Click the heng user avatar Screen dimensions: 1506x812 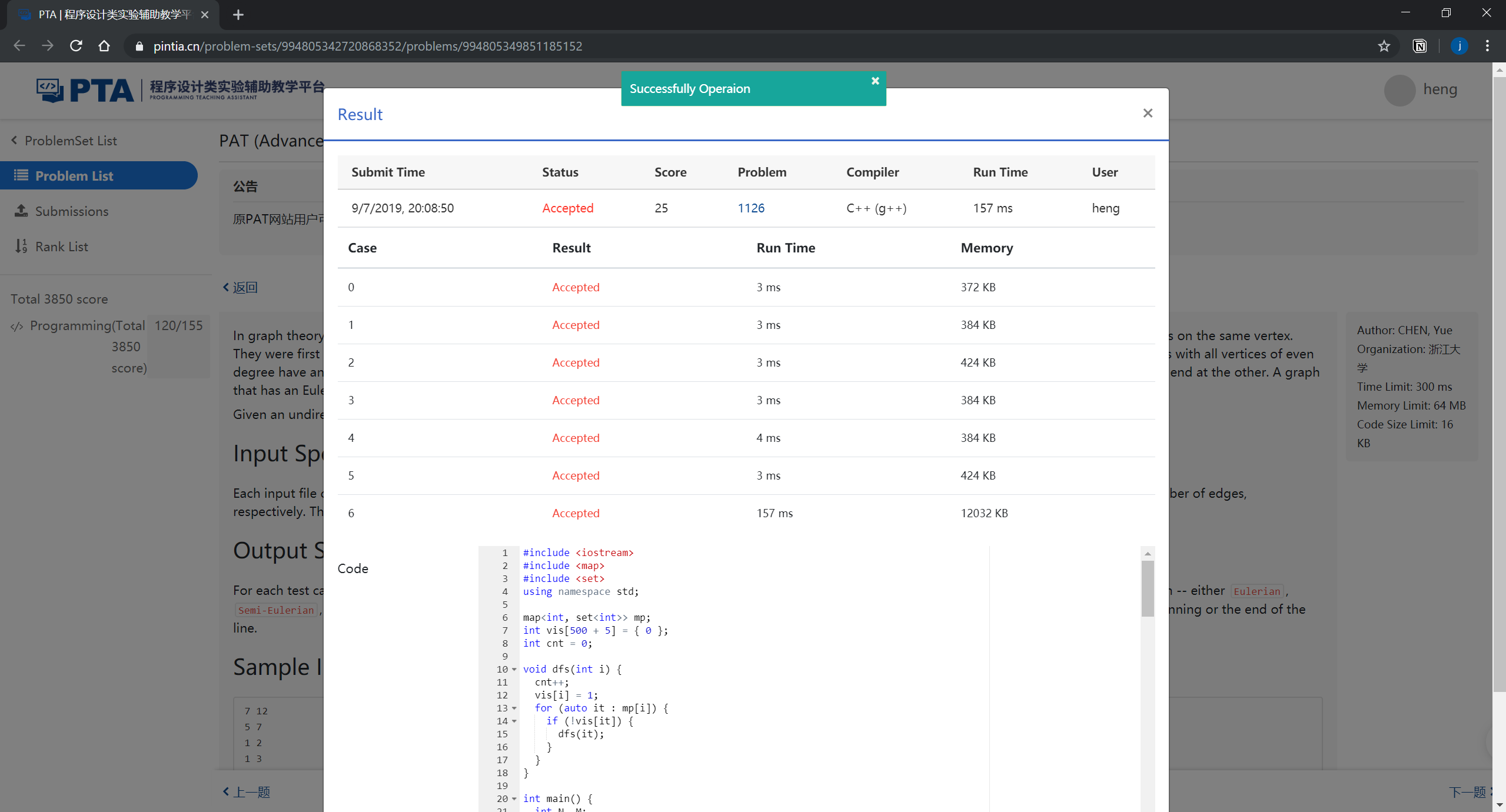[x=1399, y=90]
